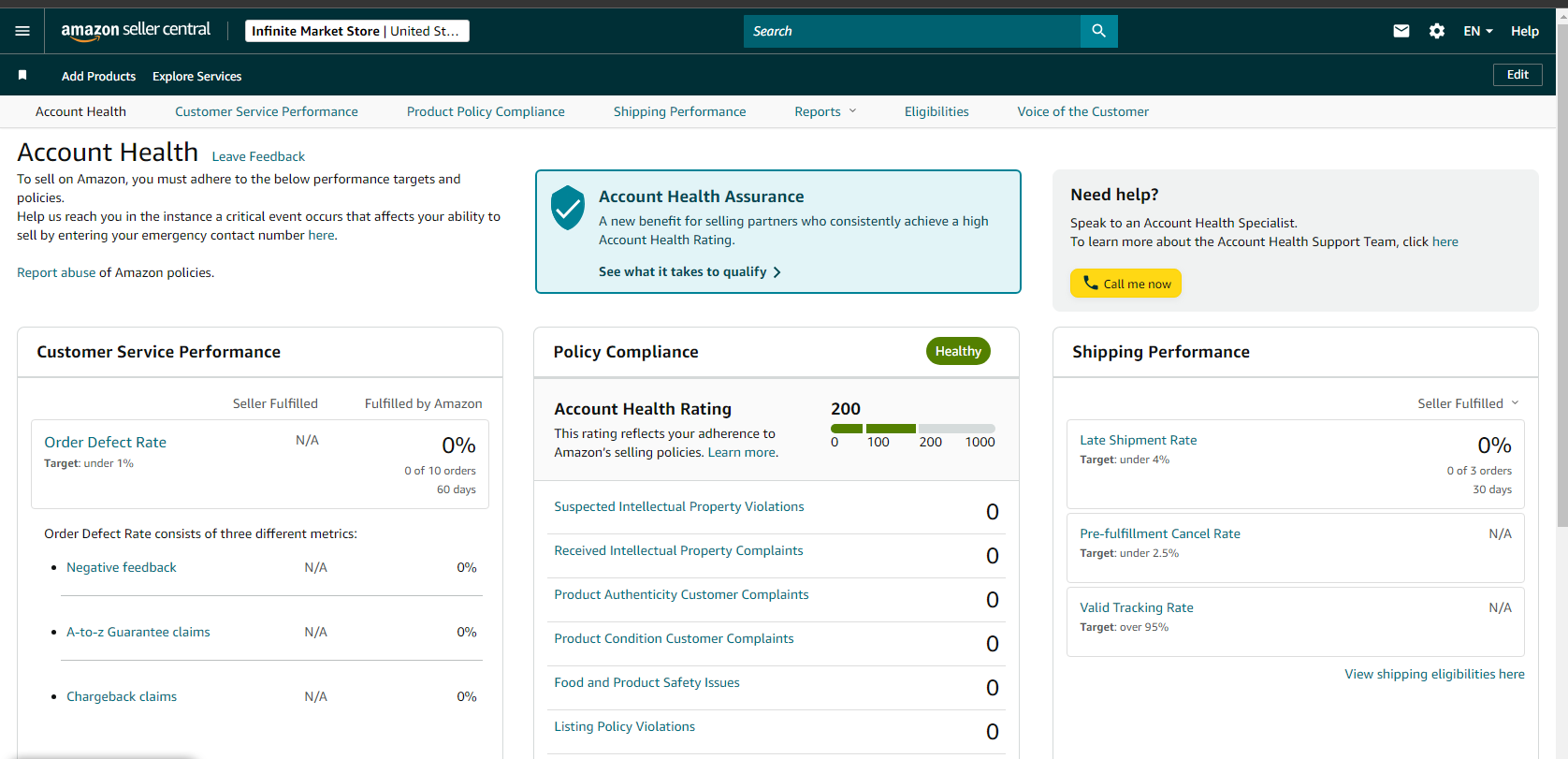Open the Help link
1568x759 pixels.
[x=1524, y=31]
